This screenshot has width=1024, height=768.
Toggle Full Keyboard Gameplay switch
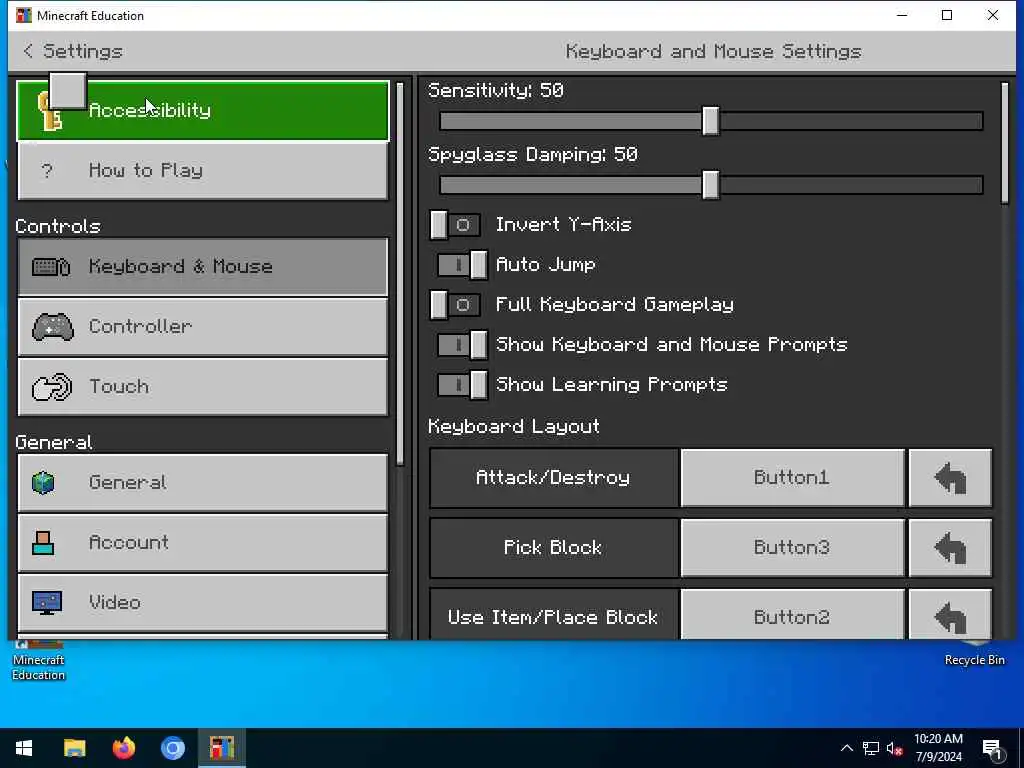pyautogui.click(x=455, y=304)
